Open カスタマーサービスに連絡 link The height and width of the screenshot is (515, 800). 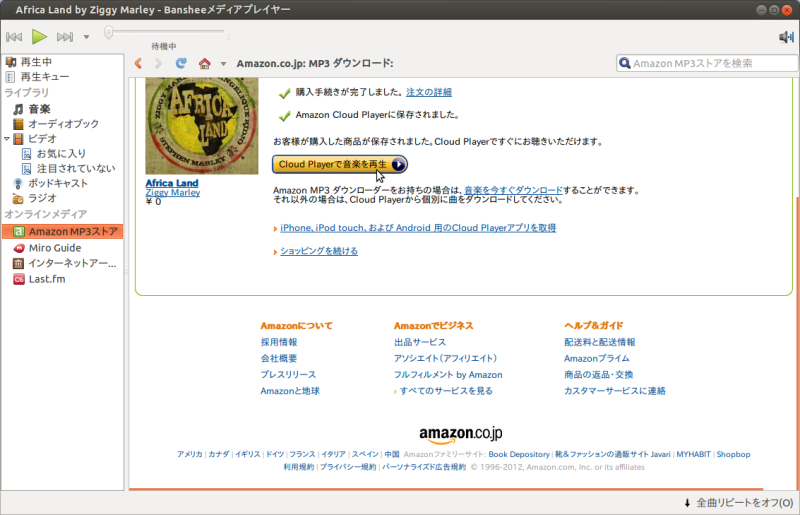point(615,391)
